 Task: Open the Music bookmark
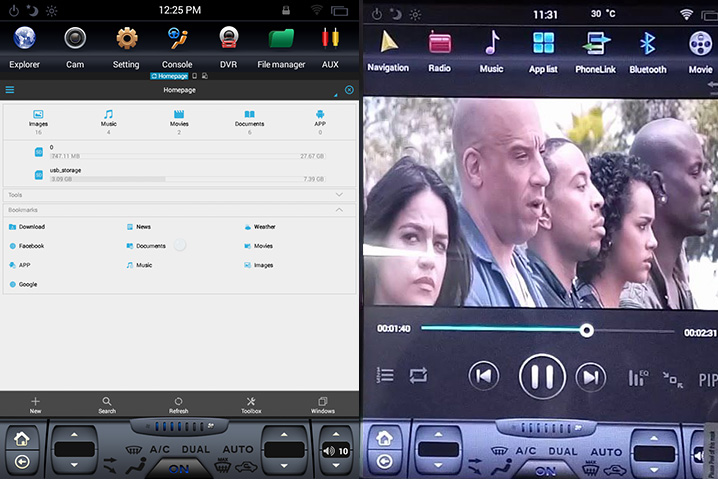(139, 265)
